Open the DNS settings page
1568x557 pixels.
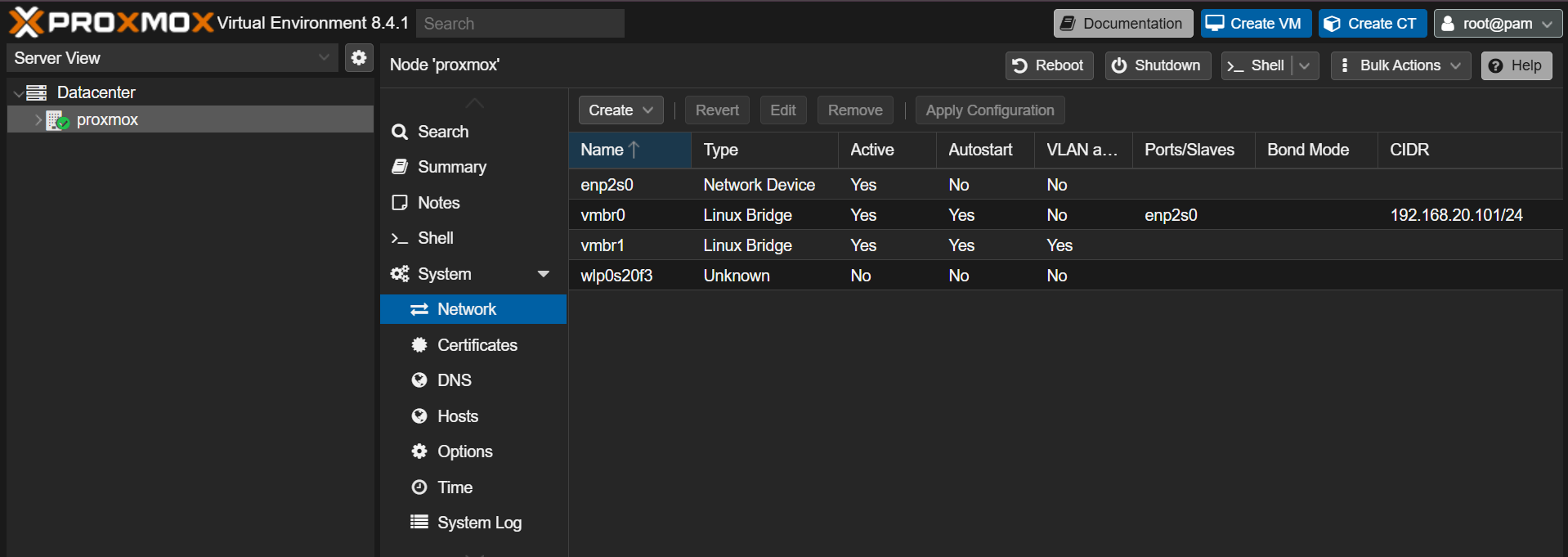(454, 380)
